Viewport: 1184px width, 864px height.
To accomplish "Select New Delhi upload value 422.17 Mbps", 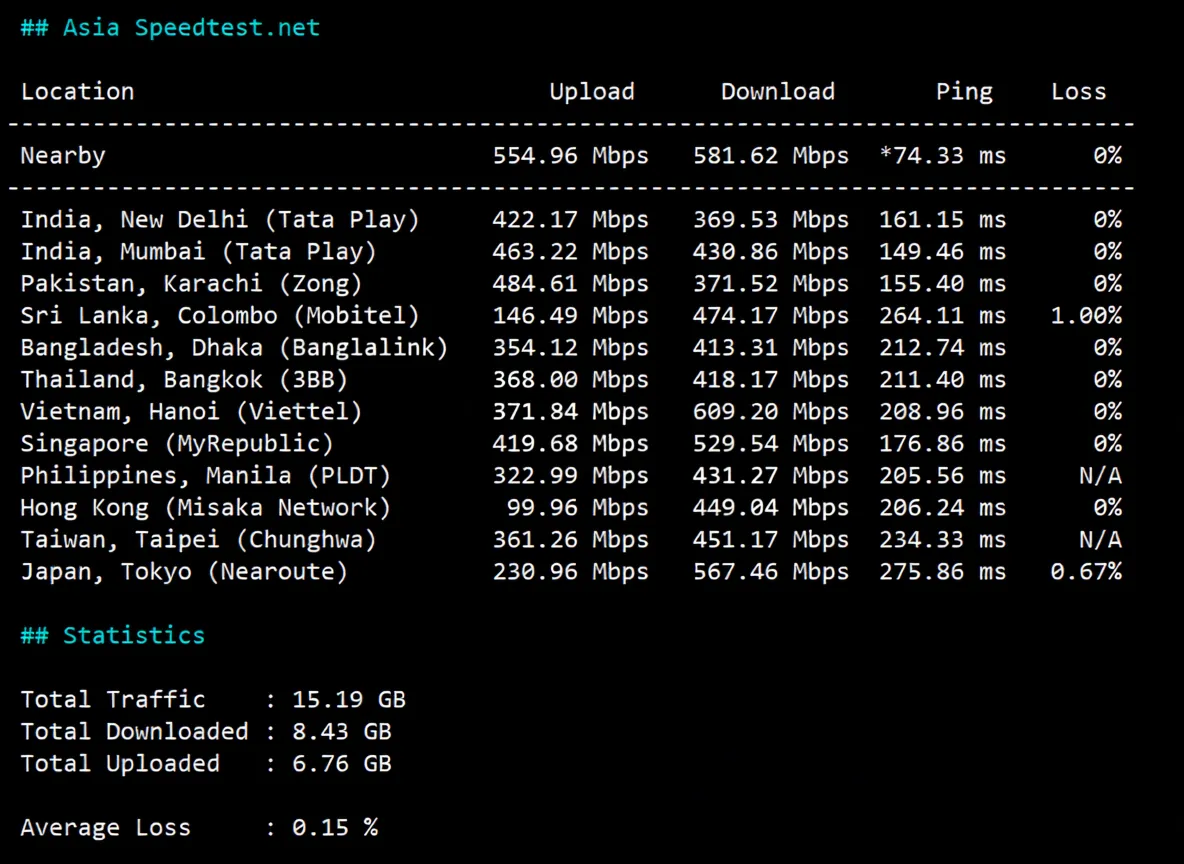I will pos(570,220).
